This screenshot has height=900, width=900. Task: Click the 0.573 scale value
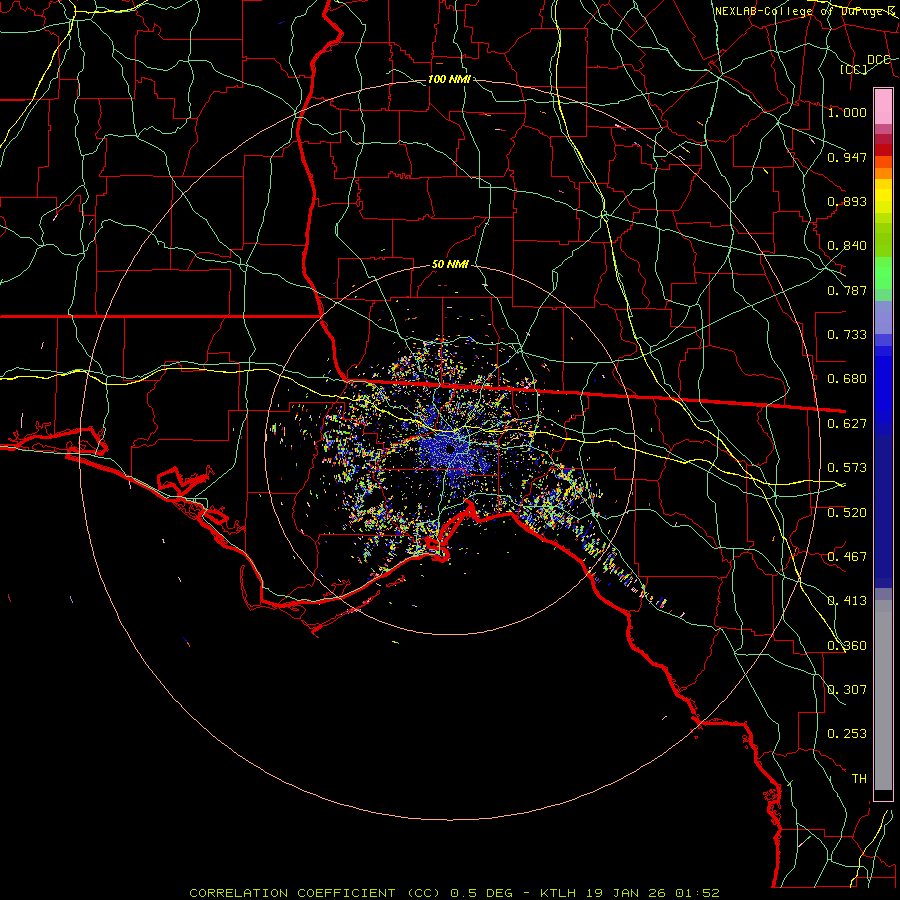[847, 468]
